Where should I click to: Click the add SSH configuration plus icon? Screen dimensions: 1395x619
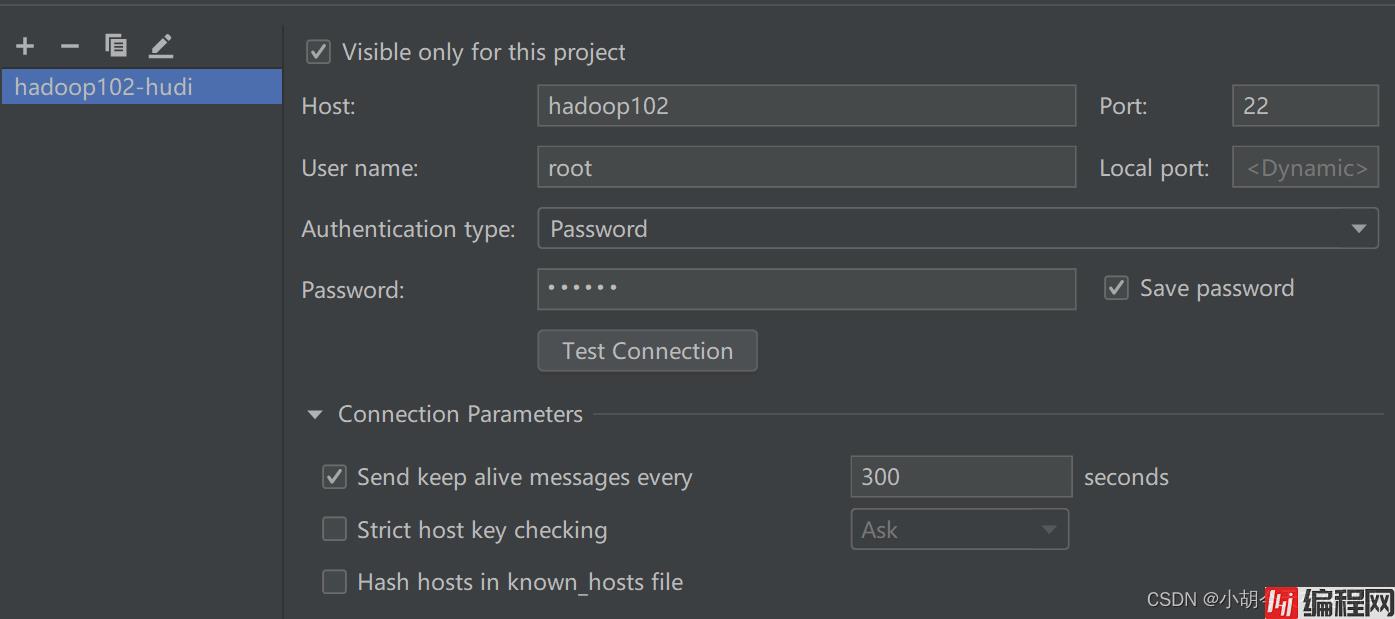coord(25,46)
